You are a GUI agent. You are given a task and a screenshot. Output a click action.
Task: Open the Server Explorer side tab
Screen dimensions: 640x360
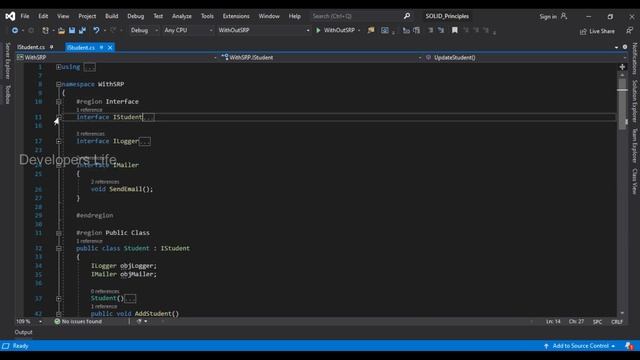7,61
